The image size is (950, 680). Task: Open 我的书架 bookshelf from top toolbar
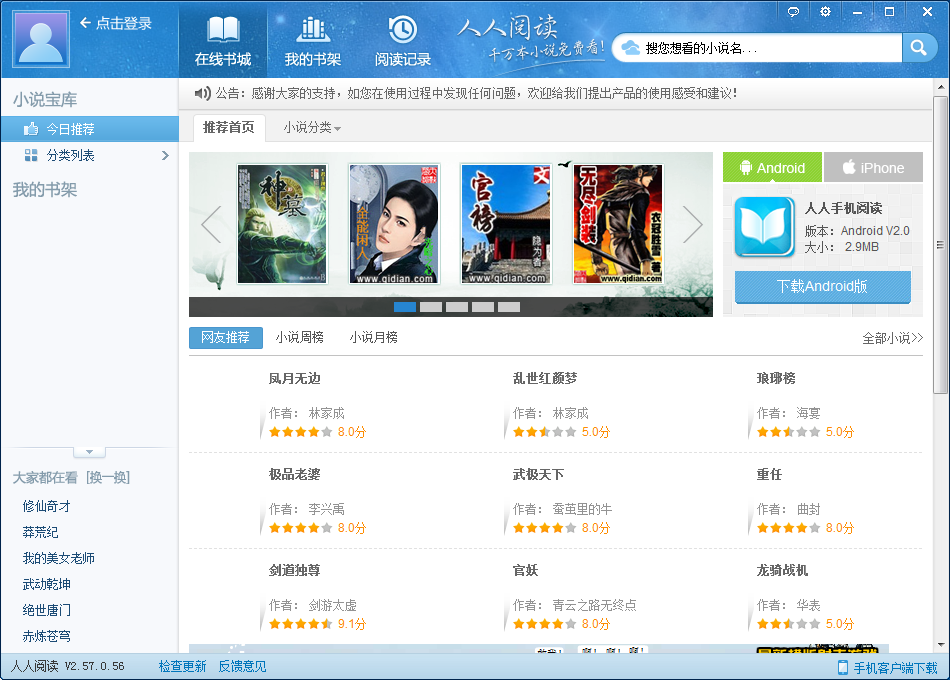click(313, 41)
